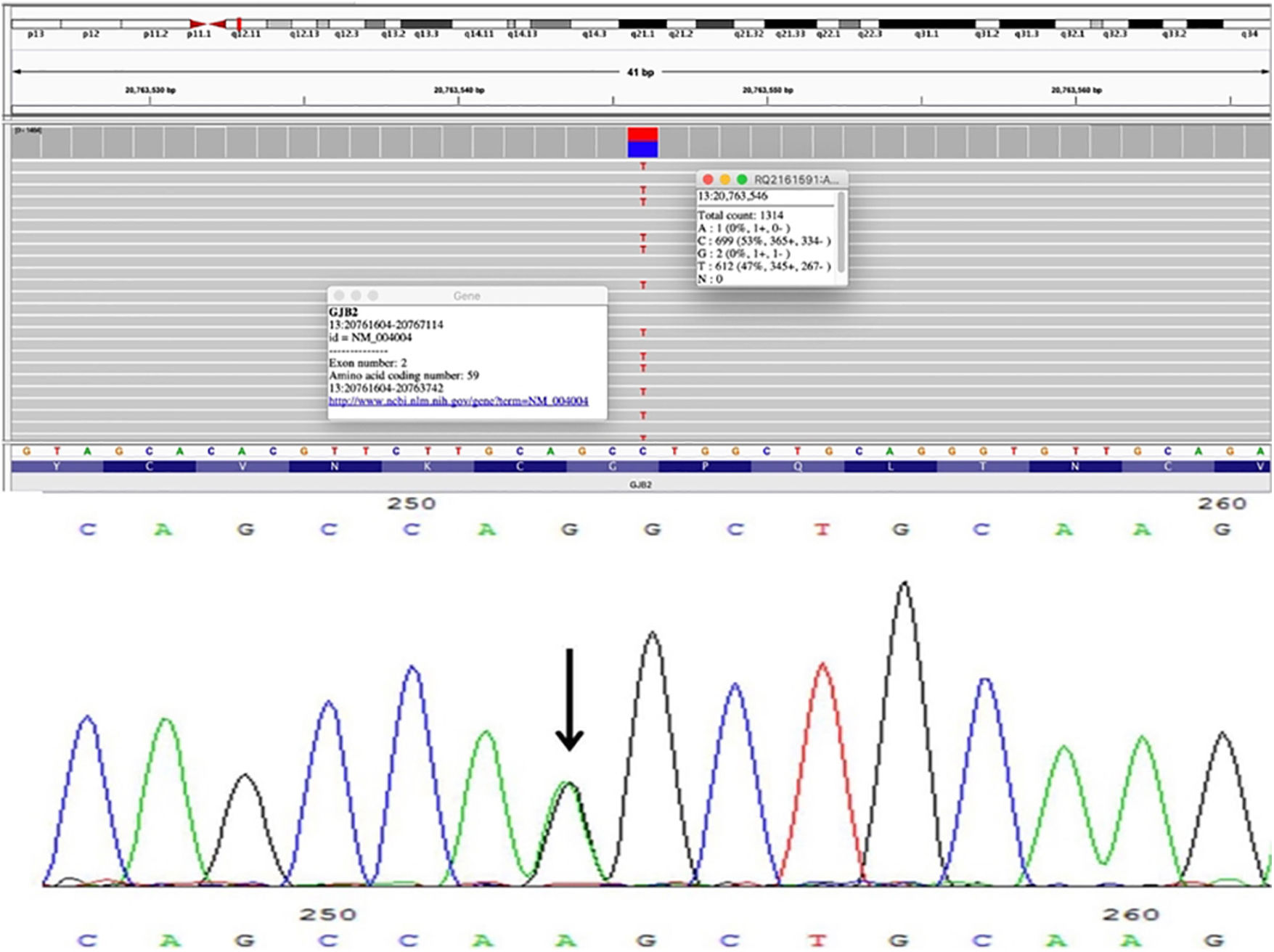Maximize the RQ2161591 popup with green button
Viewport: 1274px width, 952px height.
click(741, 179)
